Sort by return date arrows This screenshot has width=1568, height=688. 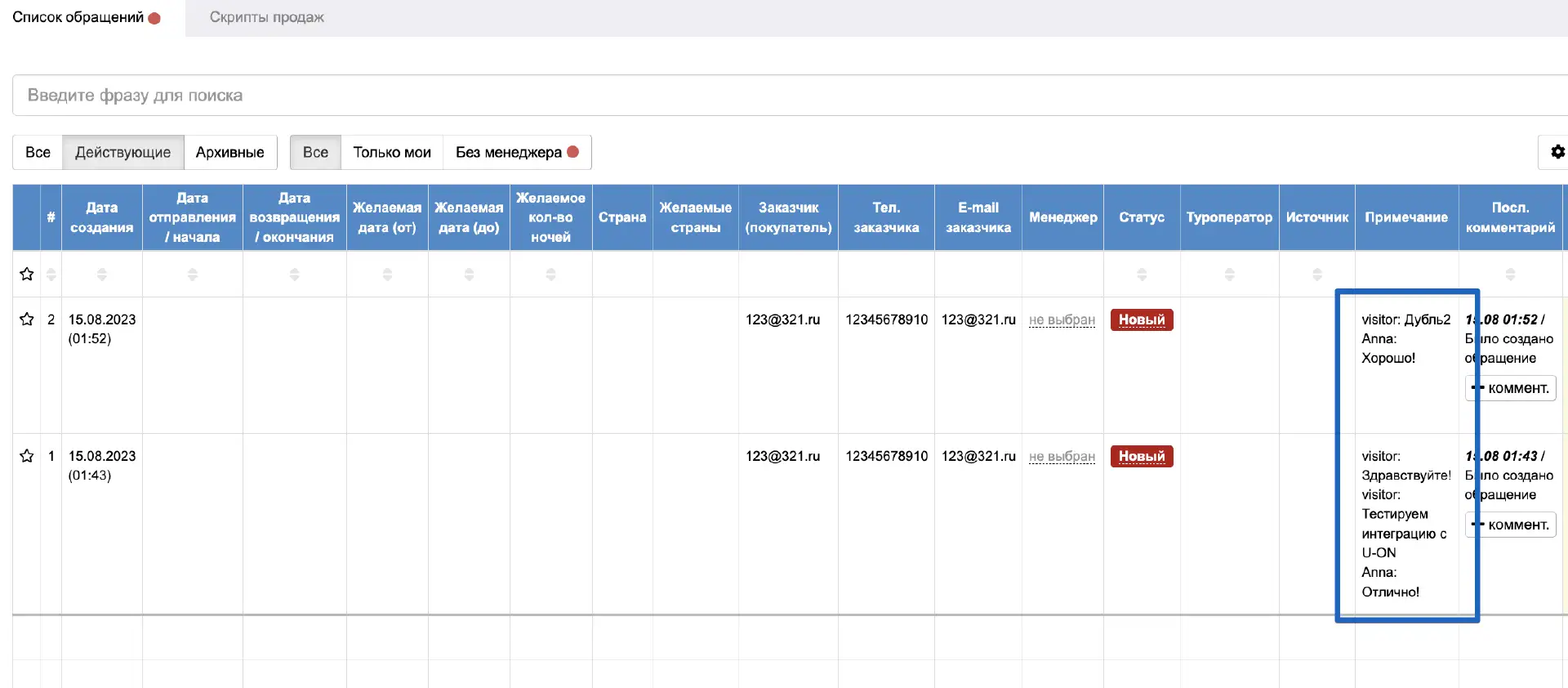pos(295,275)
